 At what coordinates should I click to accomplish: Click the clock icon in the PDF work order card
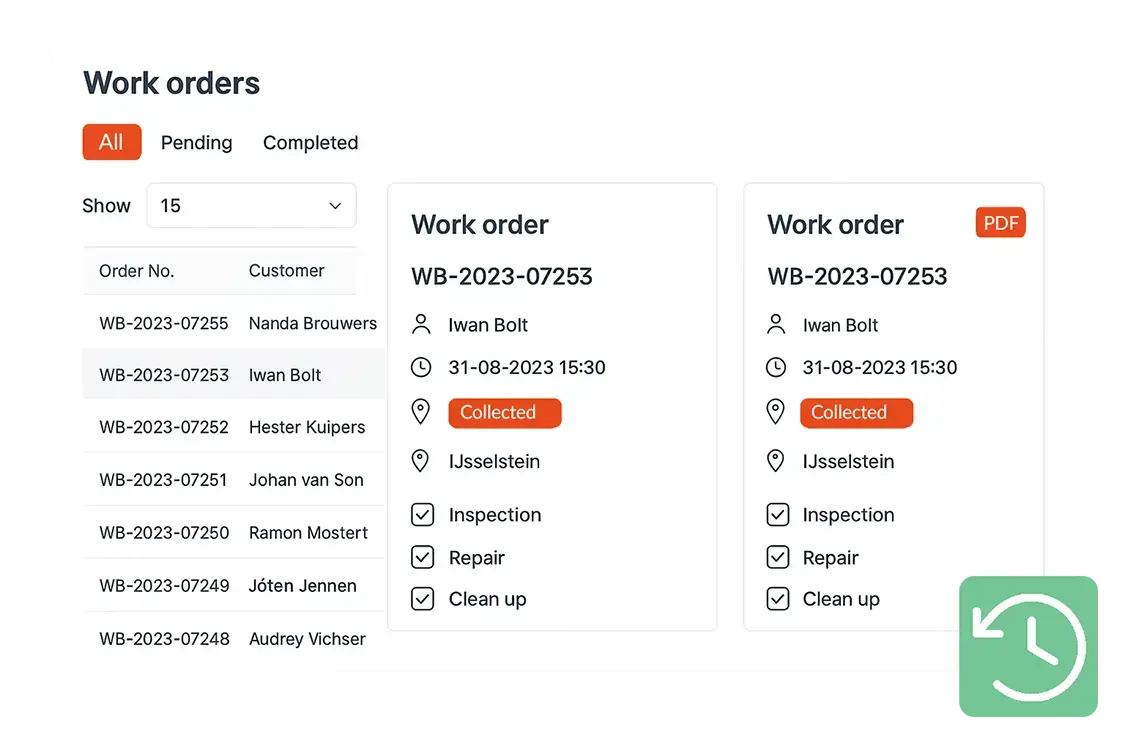tap(776, 367)
